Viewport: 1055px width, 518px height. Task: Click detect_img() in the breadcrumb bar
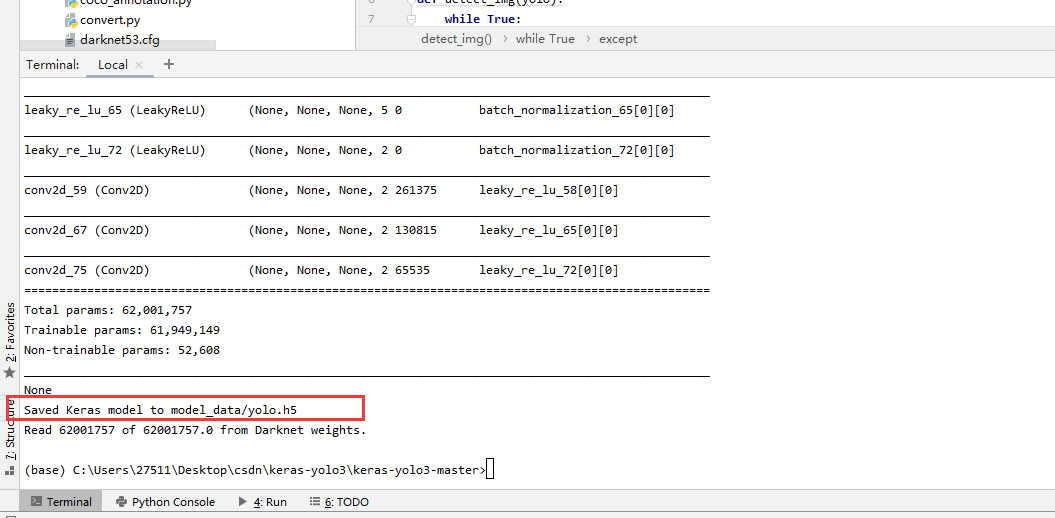[456, 39]
